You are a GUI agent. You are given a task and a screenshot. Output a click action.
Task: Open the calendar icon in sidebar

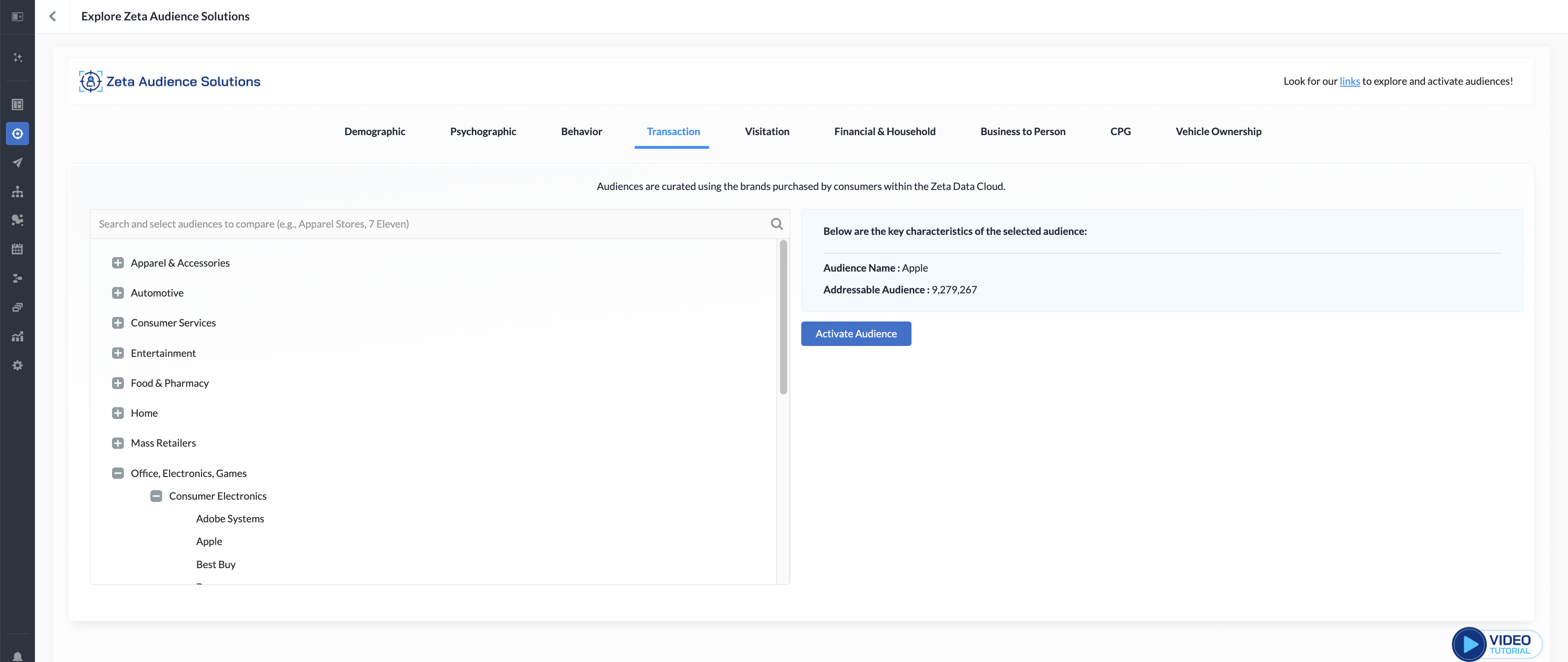(x=17, y=249)
